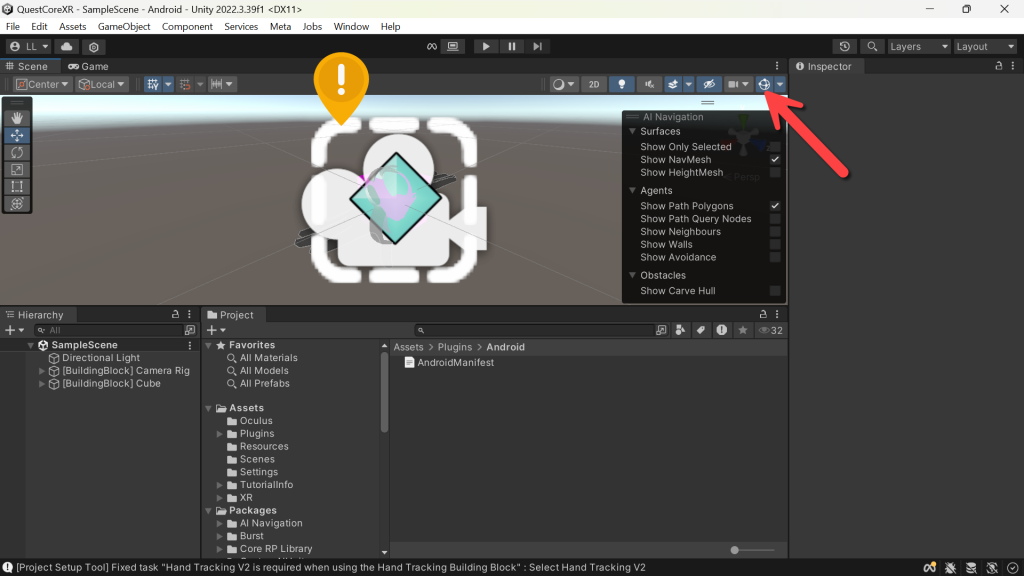Click the Project search field
Screen dimensions: 1024x576
[536, 330]
